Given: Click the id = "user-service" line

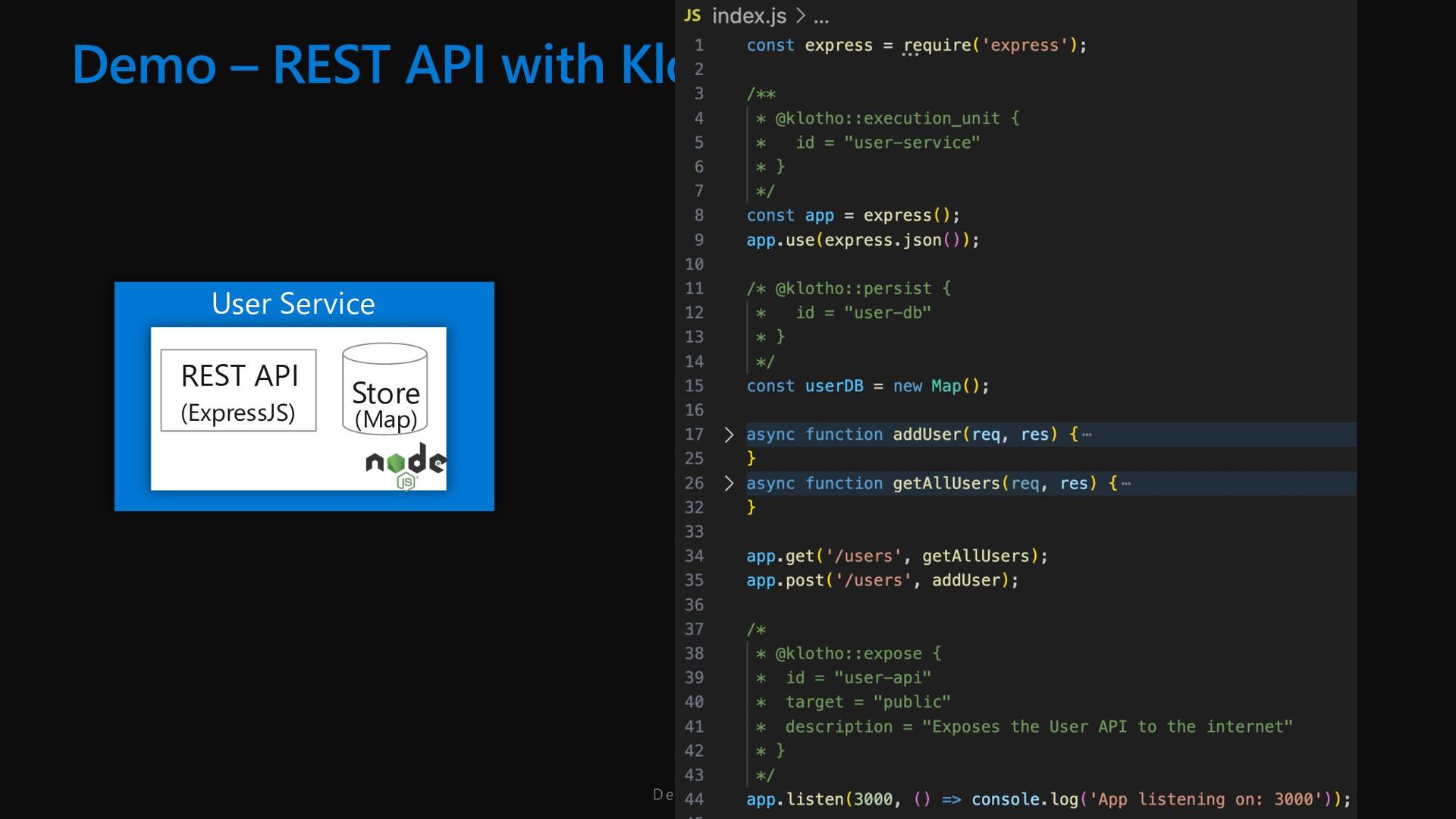Looking at the screenshot, I should click(887, 143).
